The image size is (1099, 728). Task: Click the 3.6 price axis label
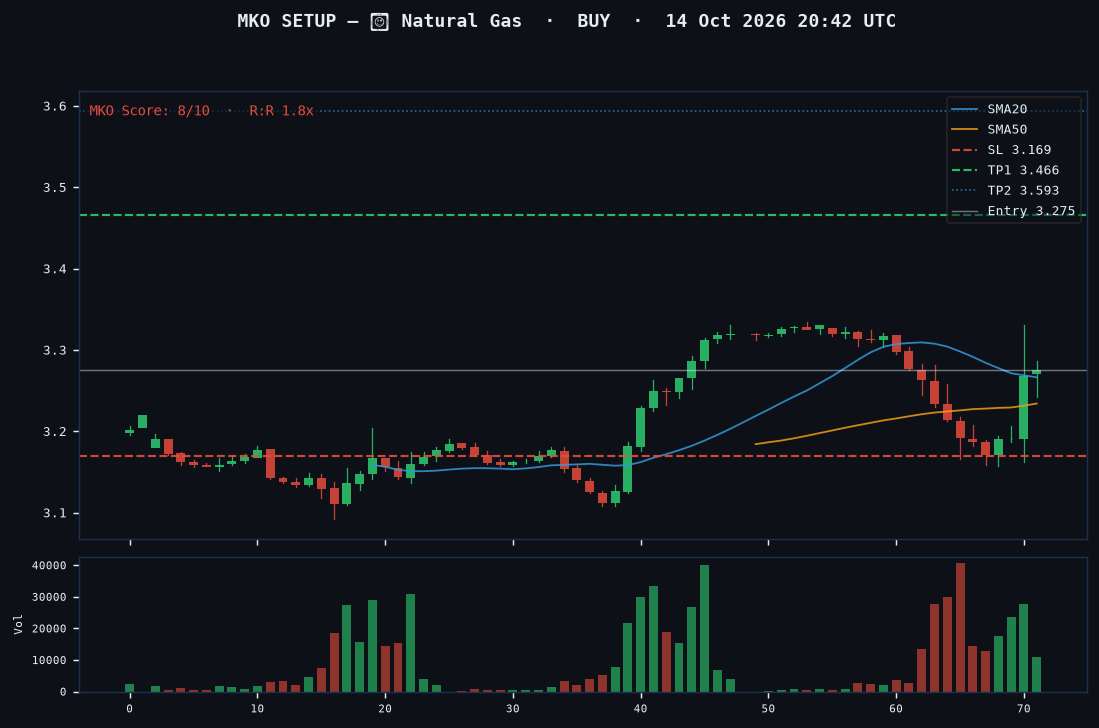coord(55,107)
